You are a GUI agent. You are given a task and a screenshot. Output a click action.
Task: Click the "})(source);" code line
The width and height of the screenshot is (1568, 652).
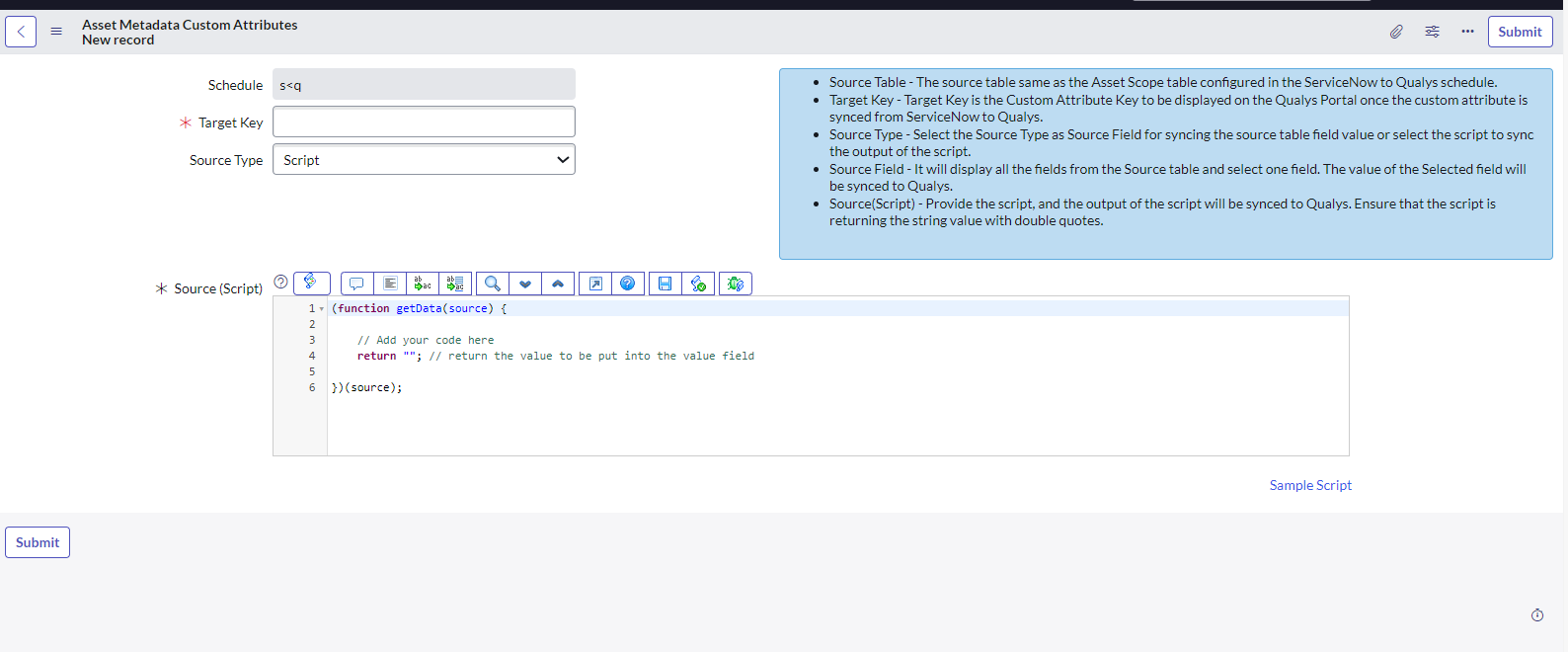click(367, 387)
